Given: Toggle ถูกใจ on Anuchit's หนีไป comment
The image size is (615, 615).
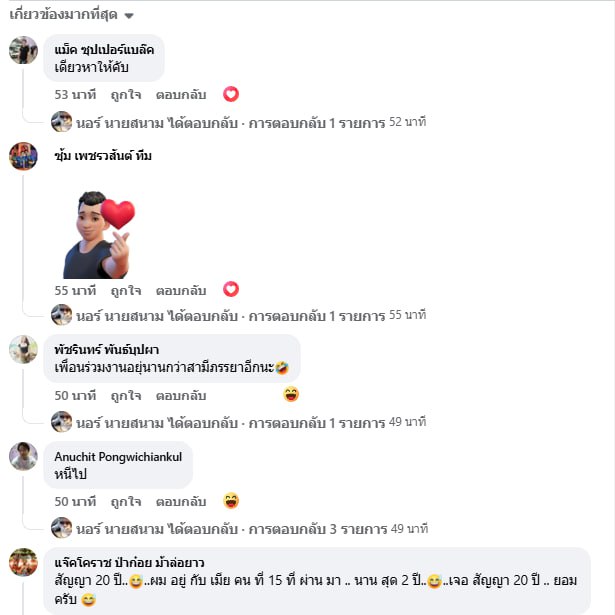Looking at the screenshot, I should coord(126,501).
